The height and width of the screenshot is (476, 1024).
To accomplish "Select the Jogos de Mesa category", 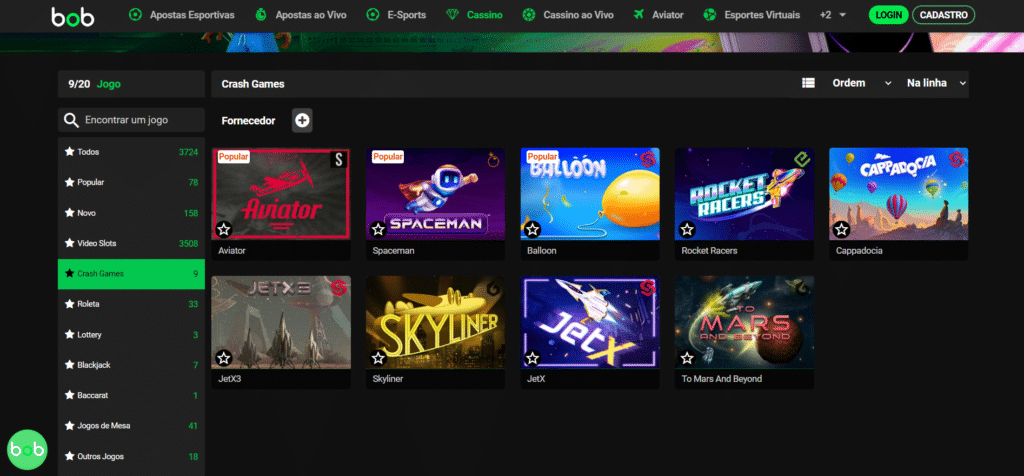I will click(131, 426).
